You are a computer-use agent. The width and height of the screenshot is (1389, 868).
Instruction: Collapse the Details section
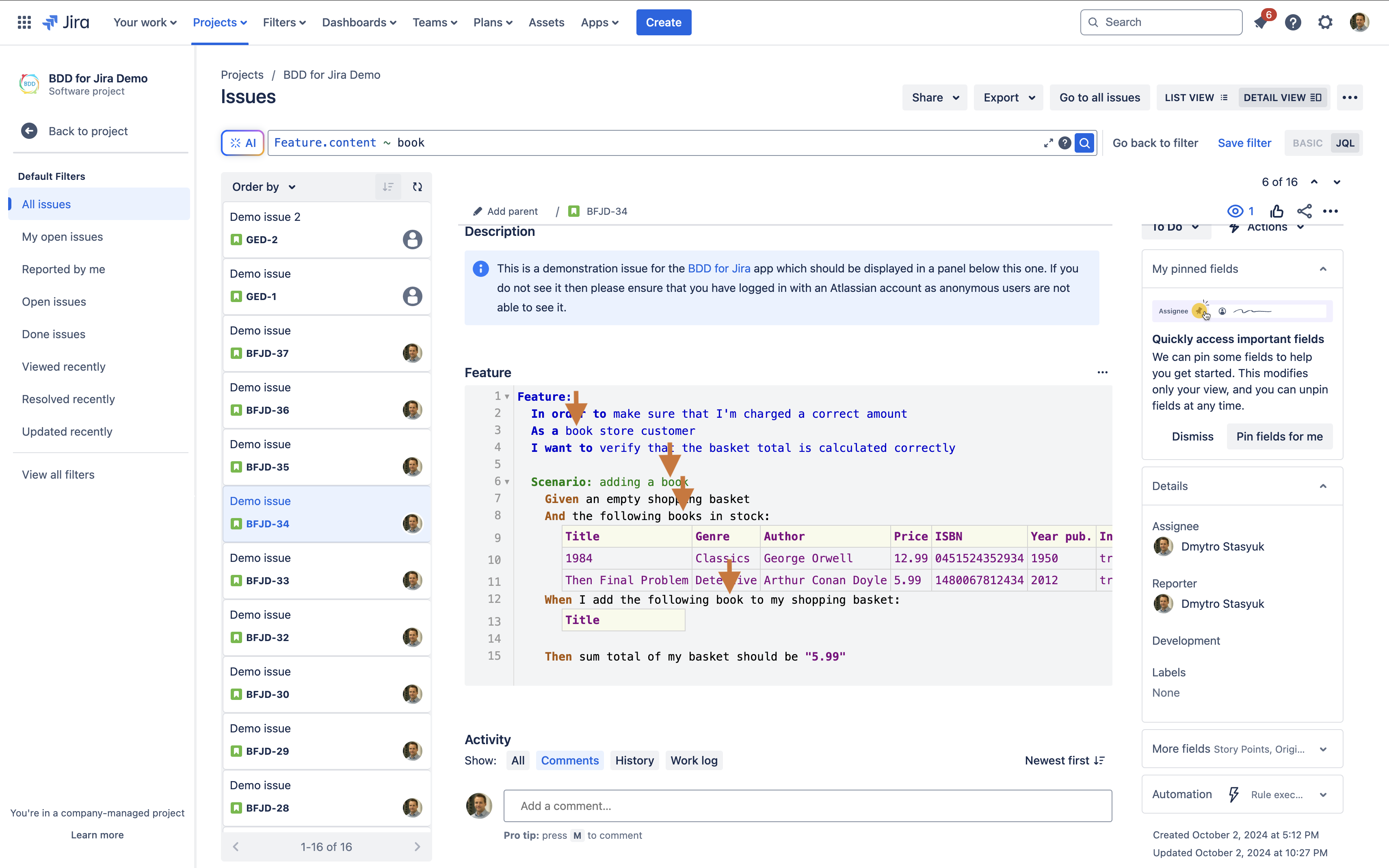(x=1323, y=486)
